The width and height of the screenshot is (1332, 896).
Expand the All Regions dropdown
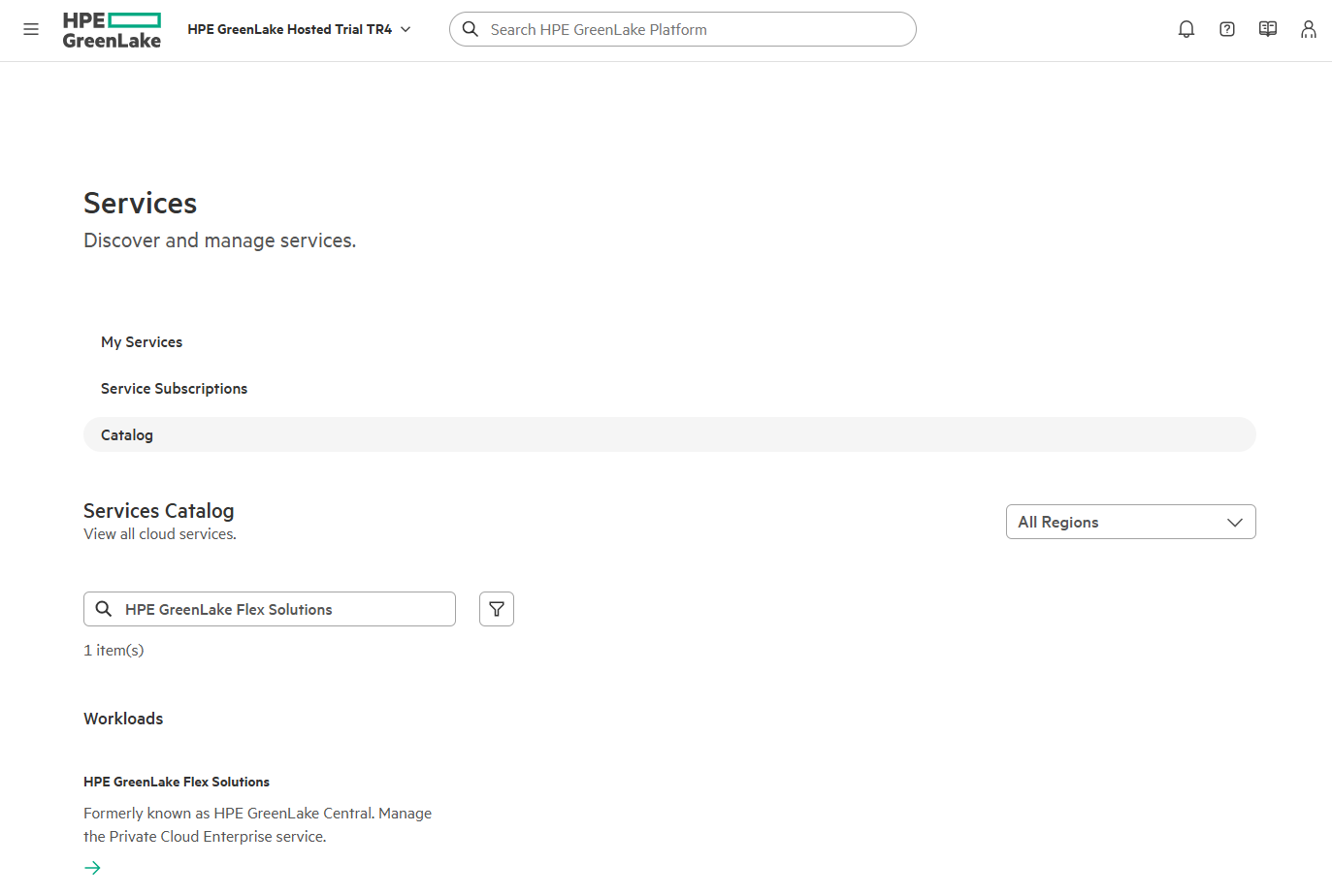(x=1130, y=522)
